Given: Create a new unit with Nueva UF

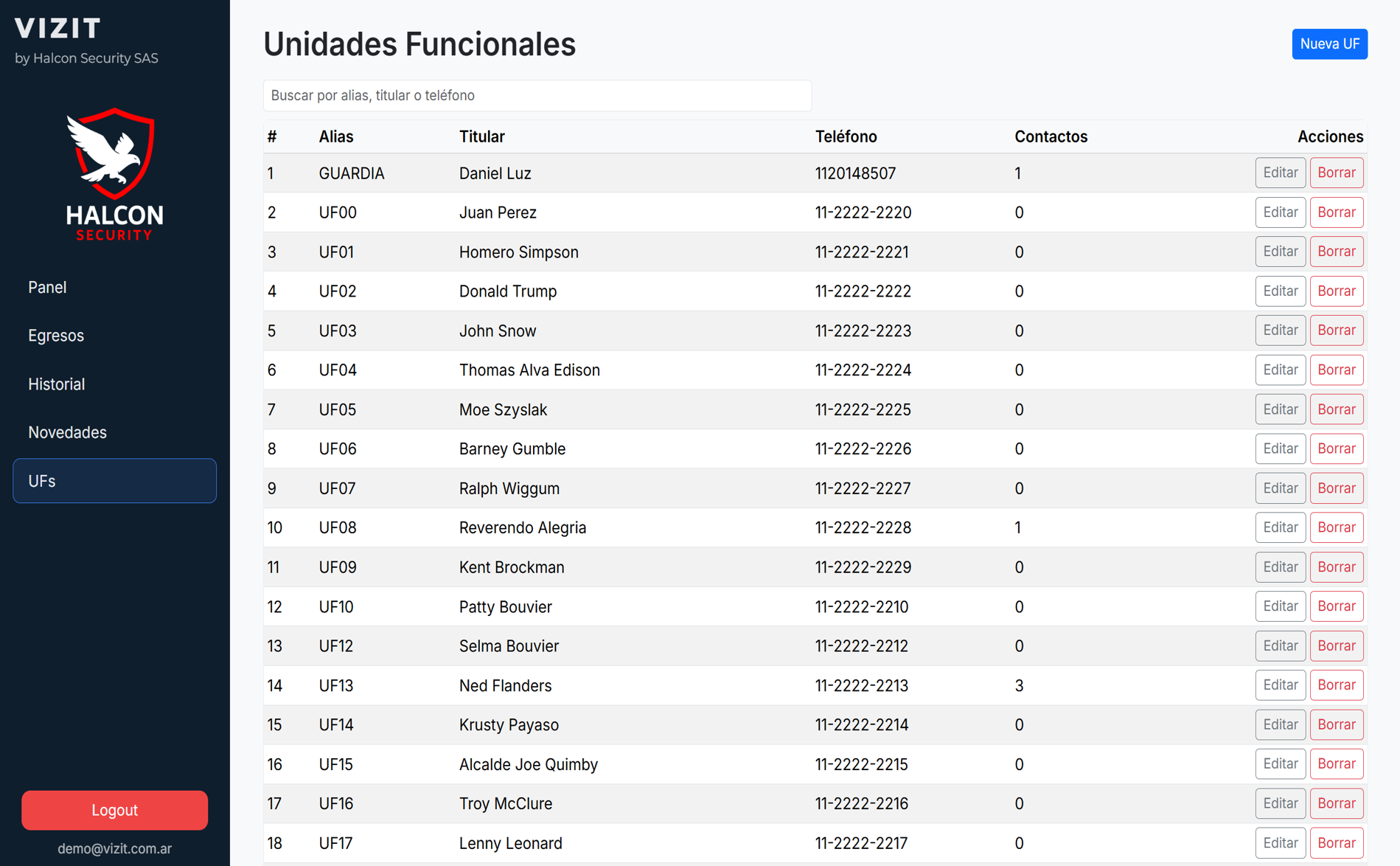Looking at the screenshot, I should click(x=1329, y=44).
